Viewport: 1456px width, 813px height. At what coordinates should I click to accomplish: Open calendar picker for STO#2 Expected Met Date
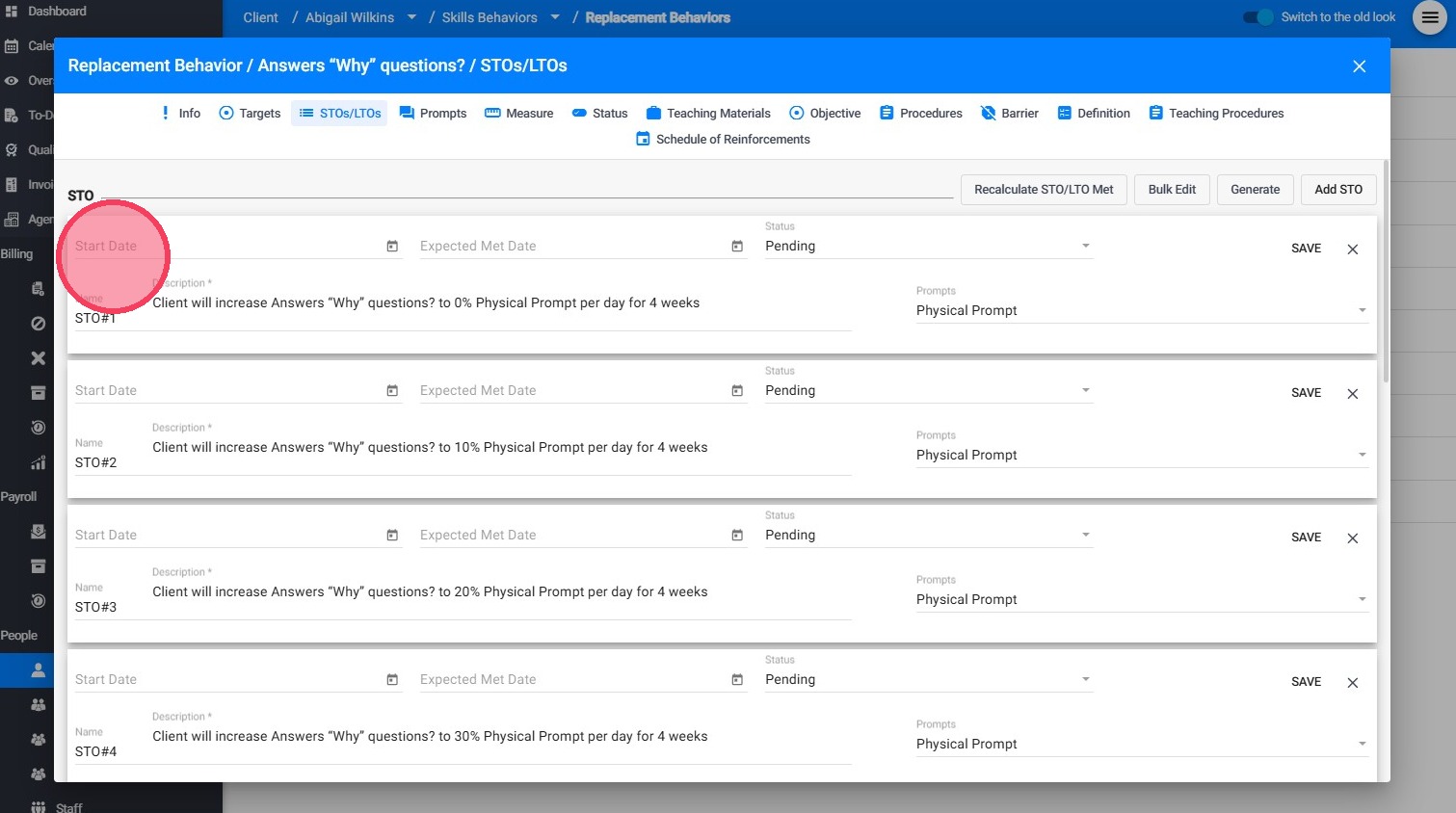pos(737,391)
